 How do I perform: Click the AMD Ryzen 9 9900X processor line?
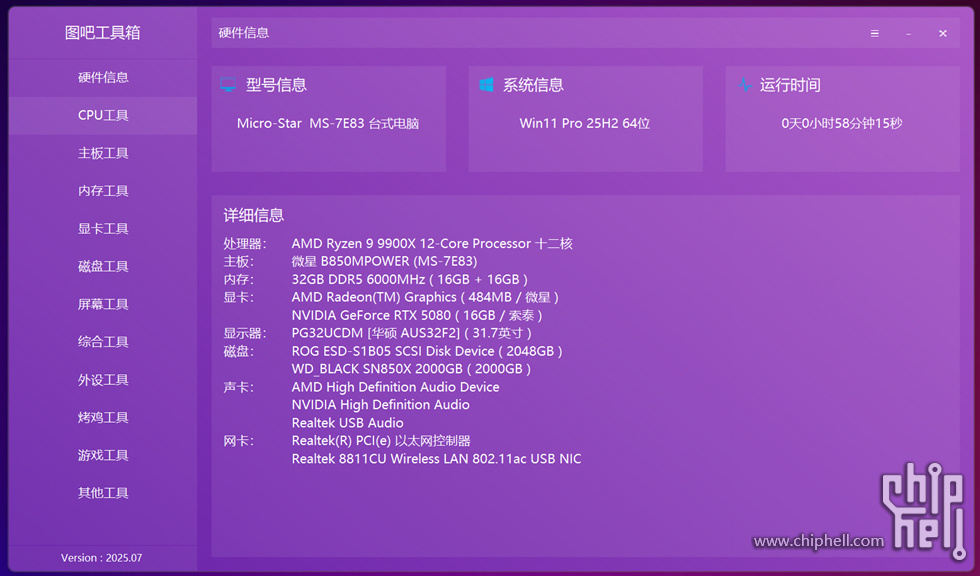click(x=431, y=243)
